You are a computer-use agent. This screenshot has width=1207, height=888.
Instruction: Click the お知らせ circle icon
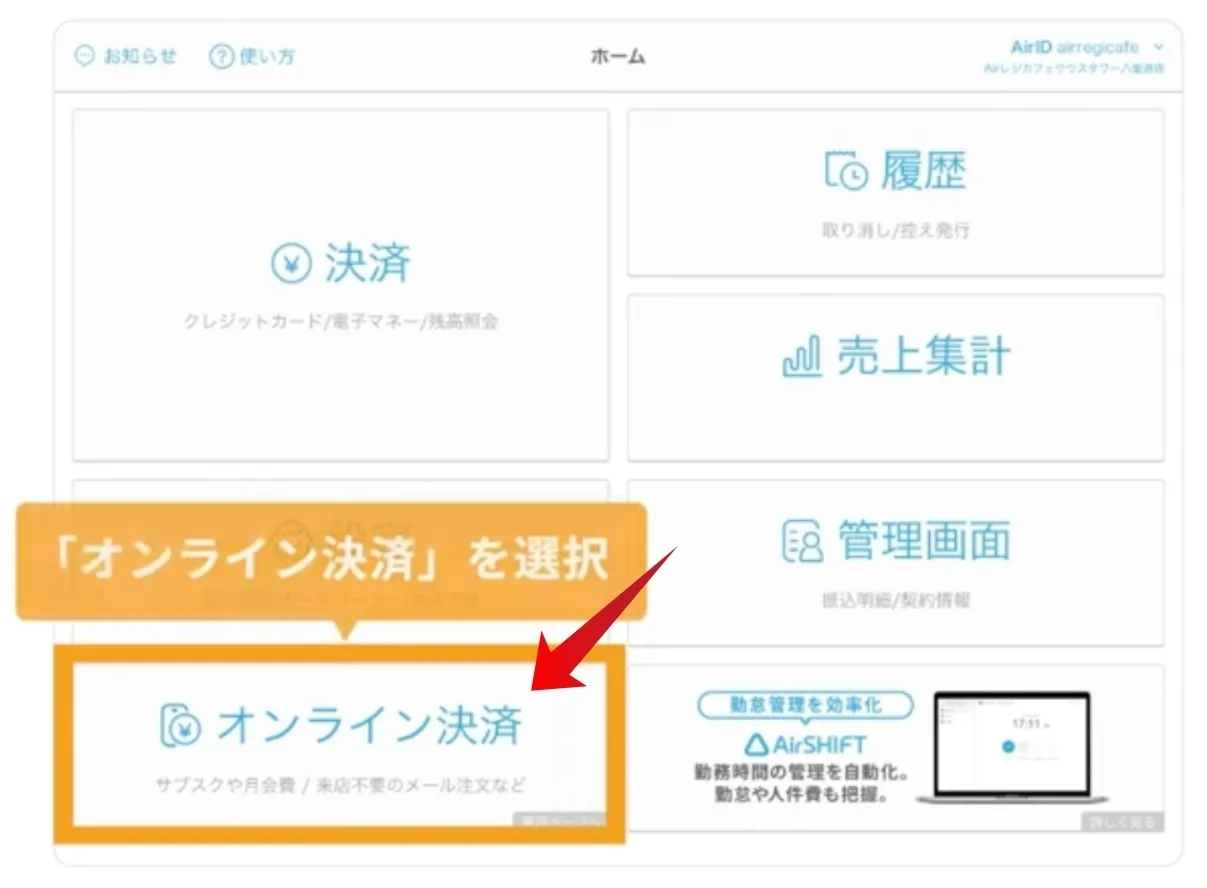(x=85, y=56)
